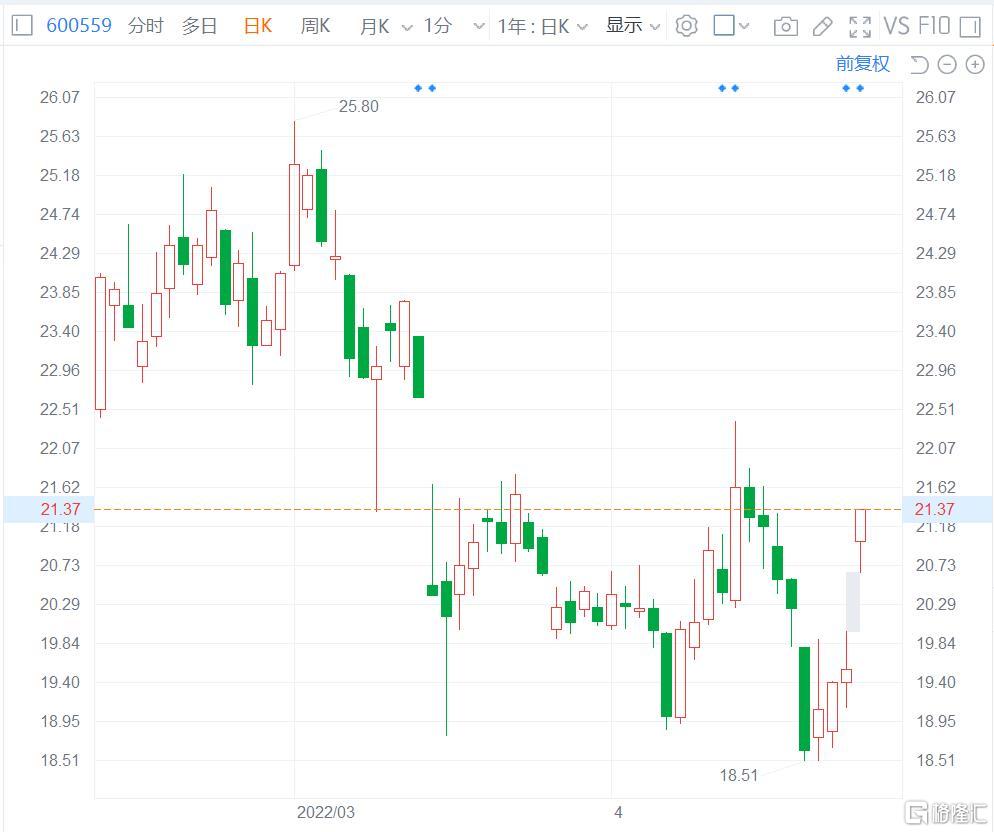
Task: Click the 18.51 low price annotation
Action: coord(739,776)
